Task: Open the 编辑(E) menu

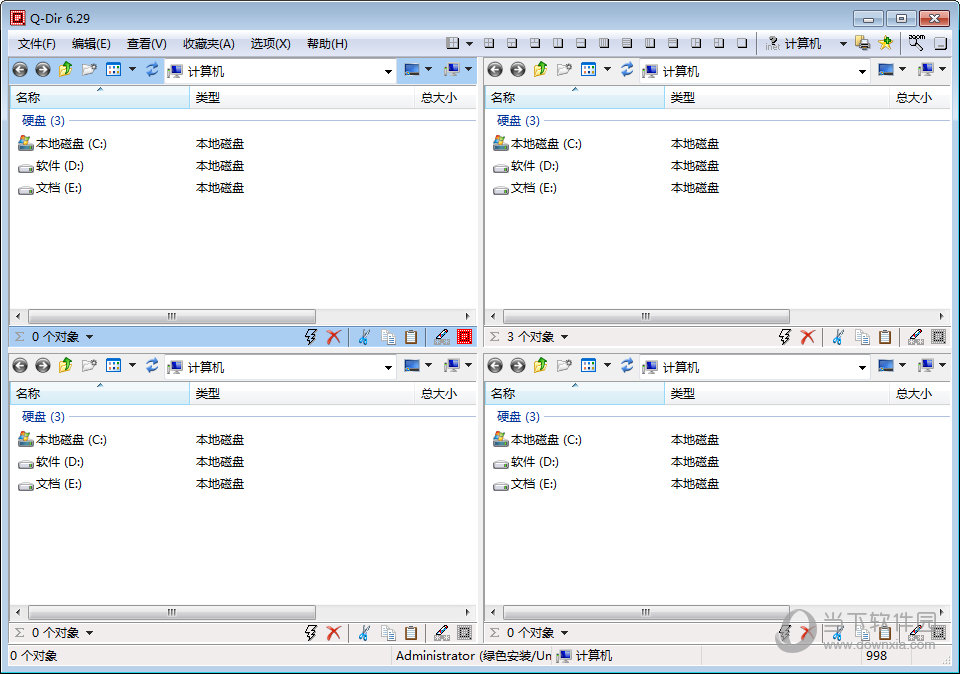Action: tap(91, 43)
